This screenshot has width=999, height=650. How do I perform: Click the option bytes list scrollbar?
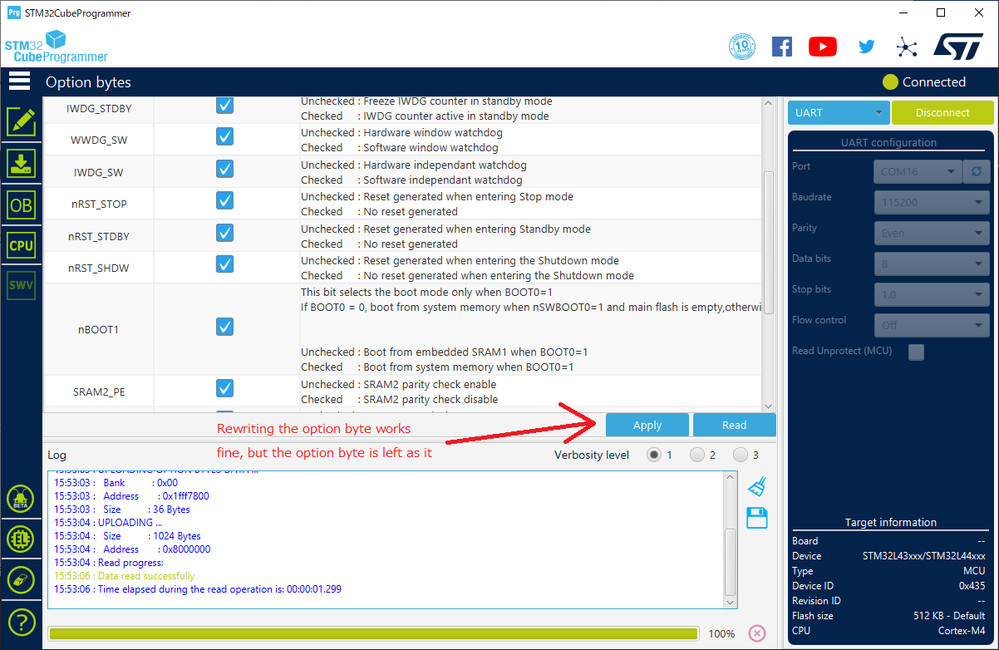[x=768, y=242]
